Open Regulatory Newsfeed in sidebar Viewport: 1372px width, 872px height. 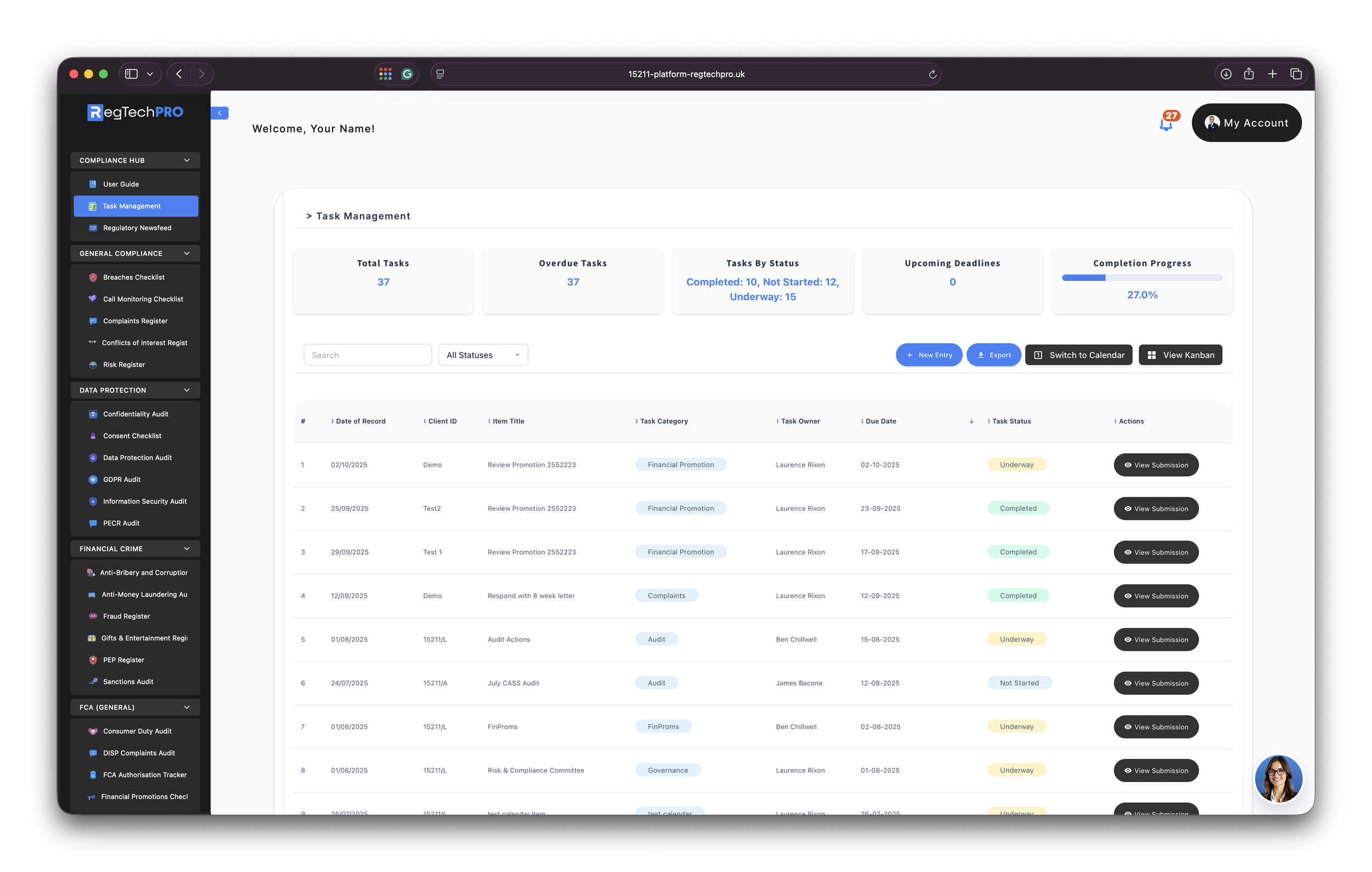tap(137, 228)
